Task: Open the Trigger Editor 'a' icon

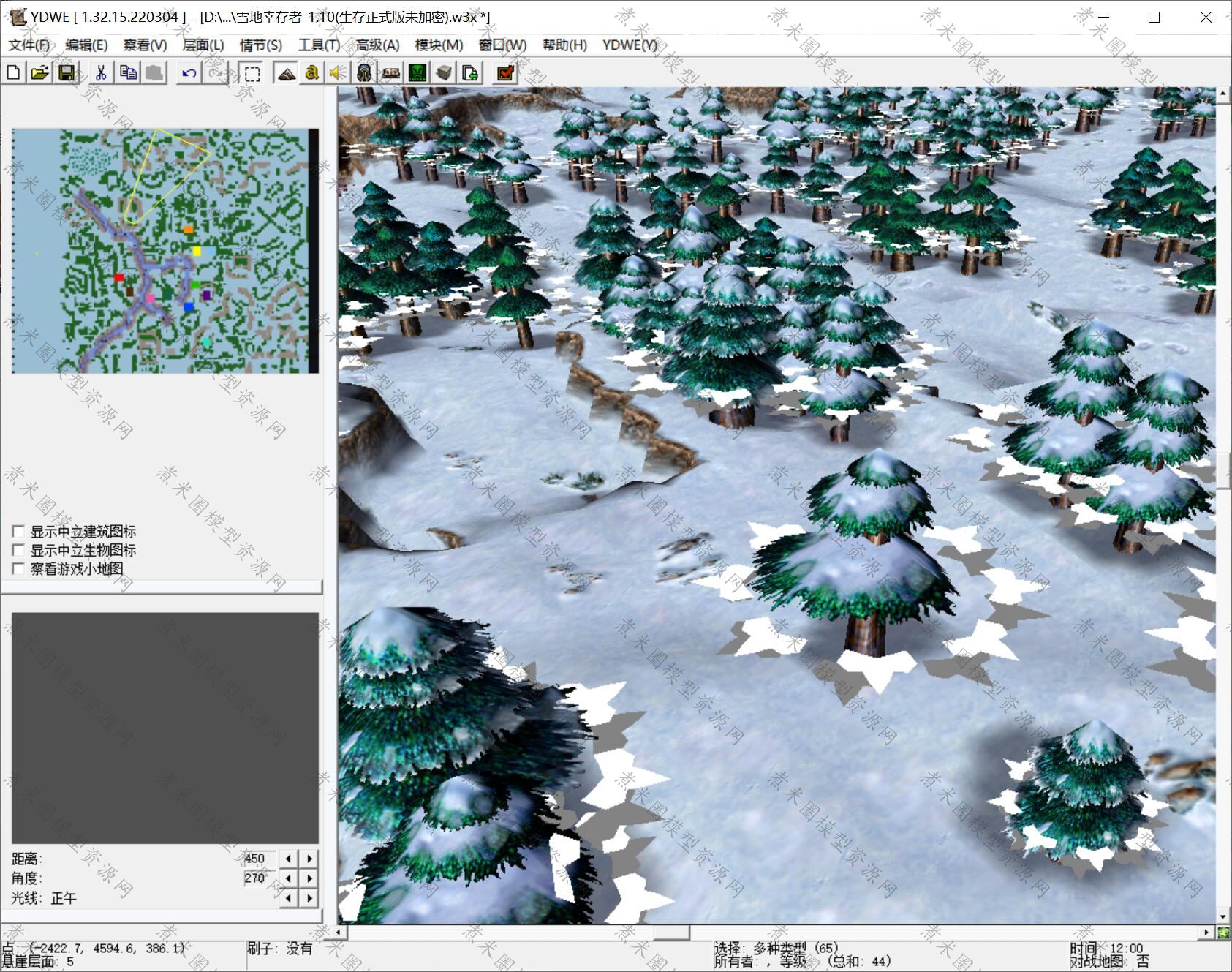Action: click(312, 72)
